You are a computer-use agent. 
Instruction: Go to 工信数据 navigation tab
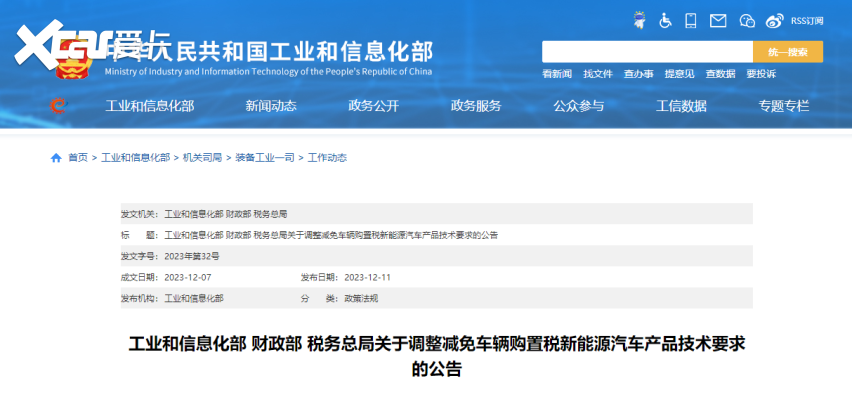681,106
